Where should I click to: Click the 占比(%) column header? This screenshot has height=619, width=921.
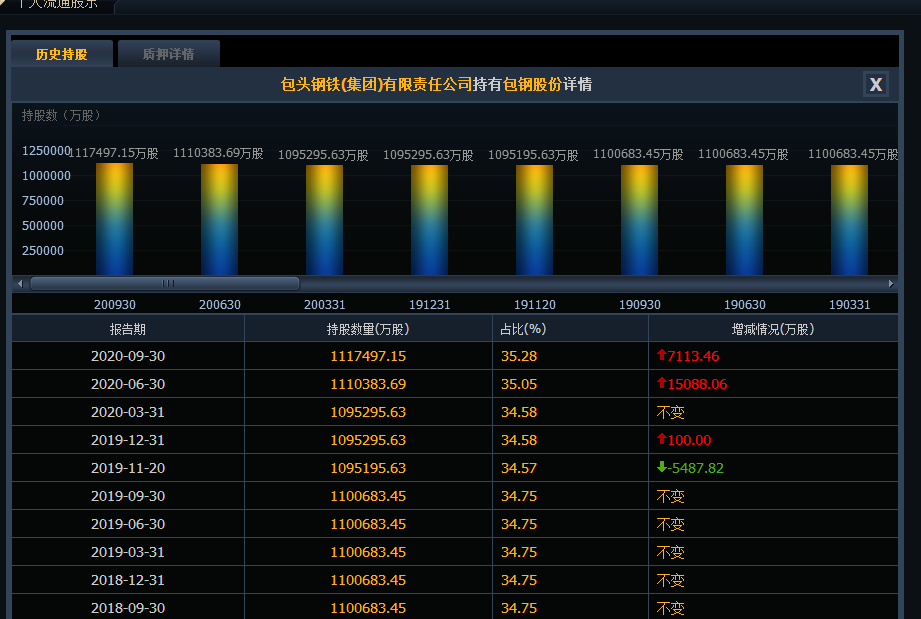(x=570, y=329)
